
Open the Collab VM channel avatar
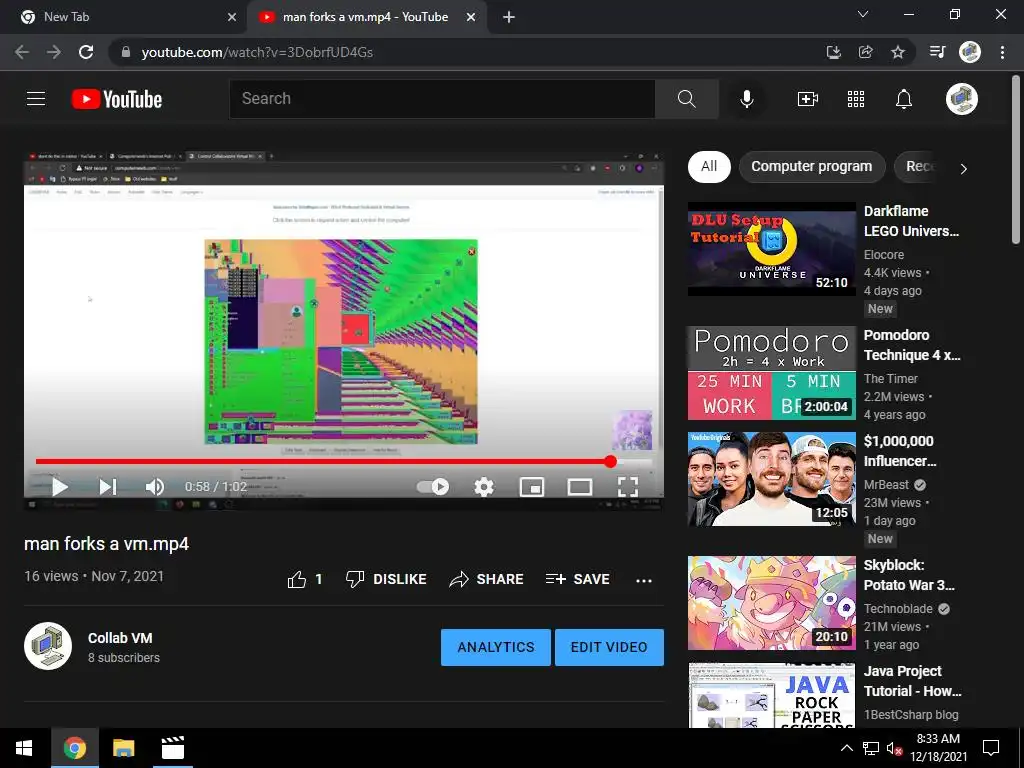coord(48,646)
